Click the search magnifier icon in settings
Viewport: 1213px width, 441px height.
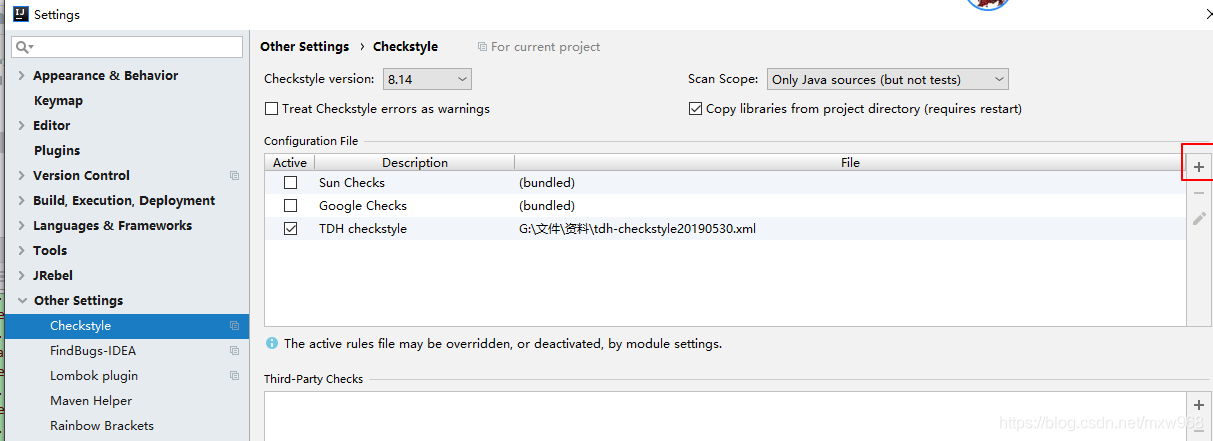pos(24,47)
